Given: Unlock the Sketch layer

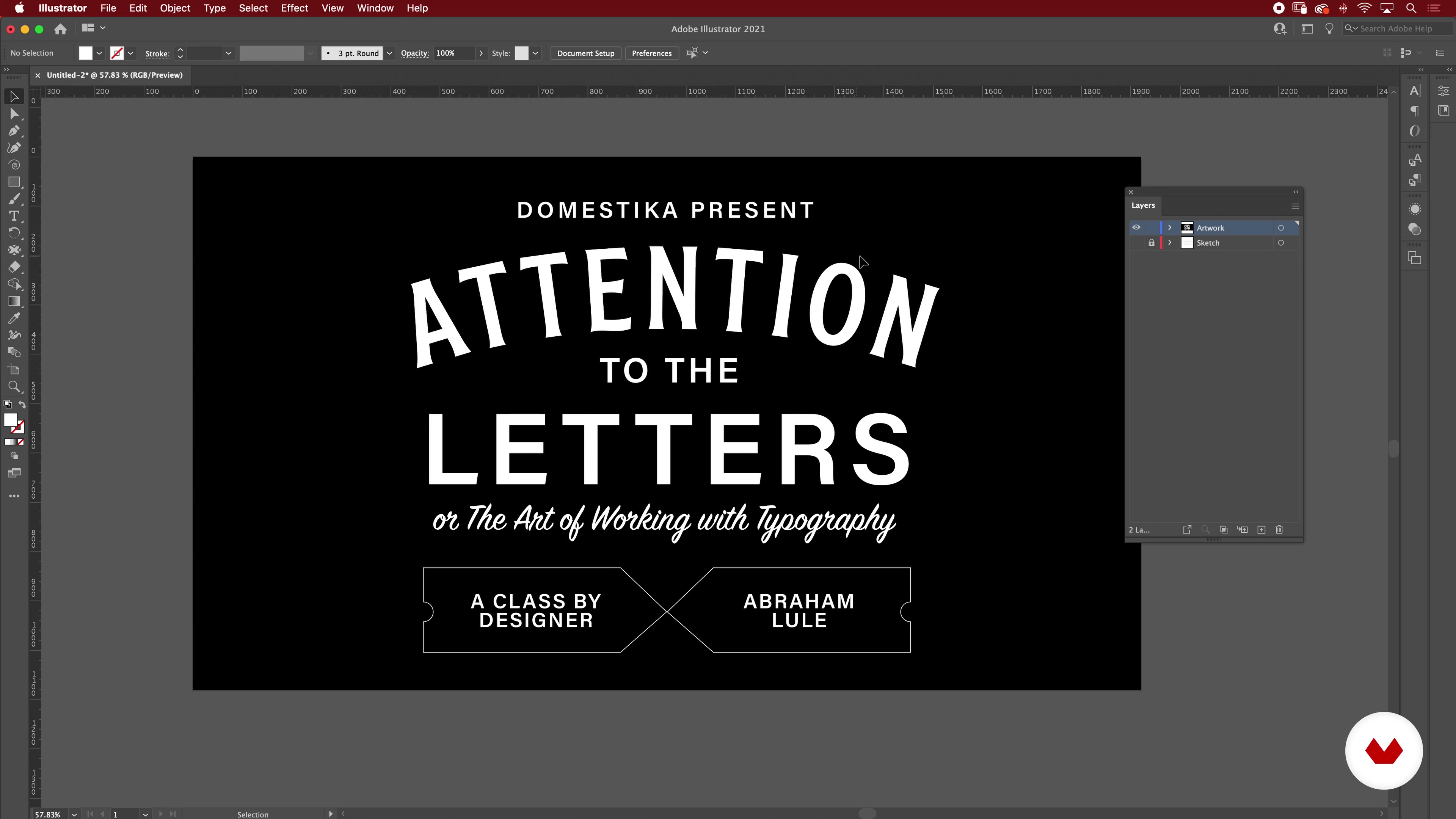Looking at the screenshot, I should [1152, 243].
